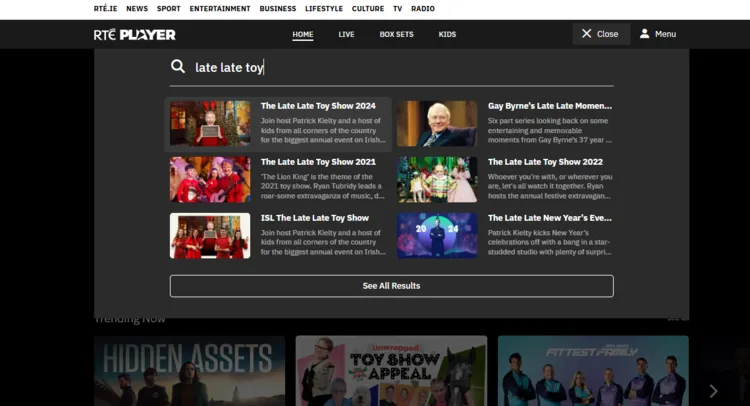Viewport: 750px width, 406px height.
Task: Open TV in top bar
Action: click(397, 9)
